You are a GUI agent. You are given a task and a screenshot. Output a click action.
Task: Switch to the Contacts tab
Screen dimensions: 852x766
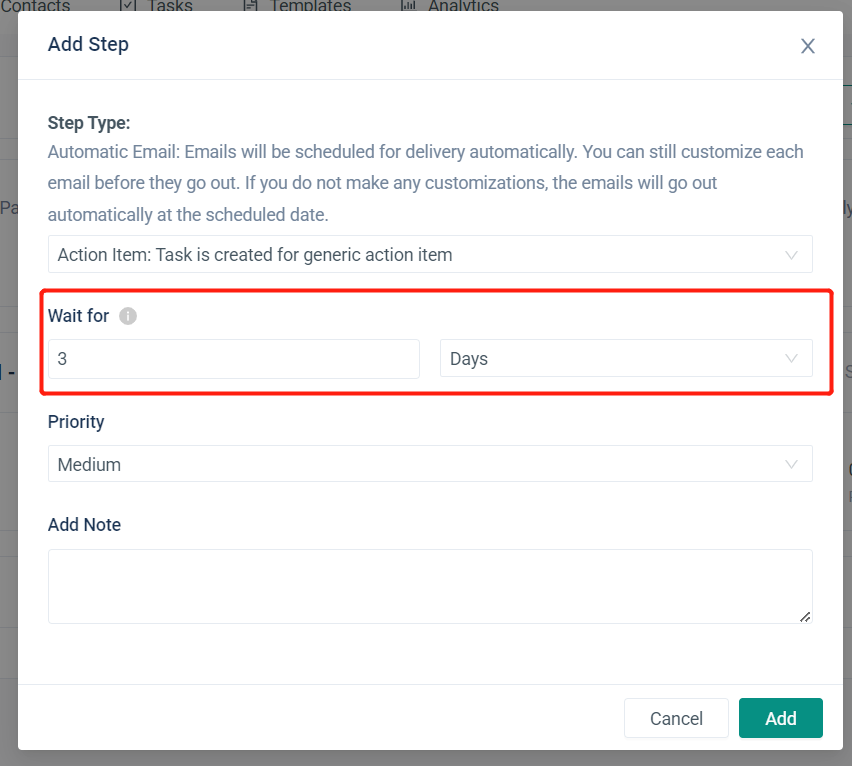tap(36, 6)
